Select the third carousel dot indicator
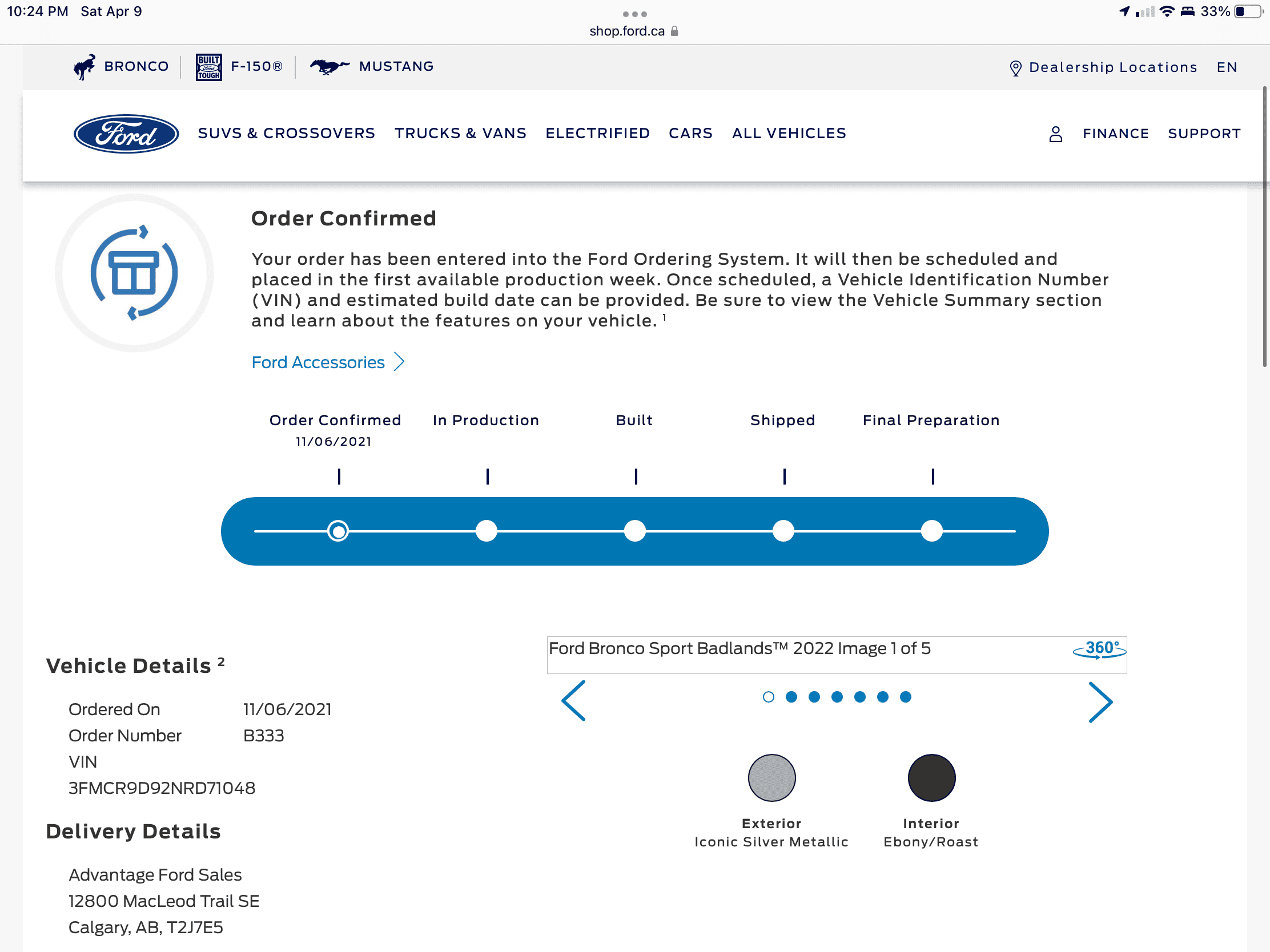 814,697
